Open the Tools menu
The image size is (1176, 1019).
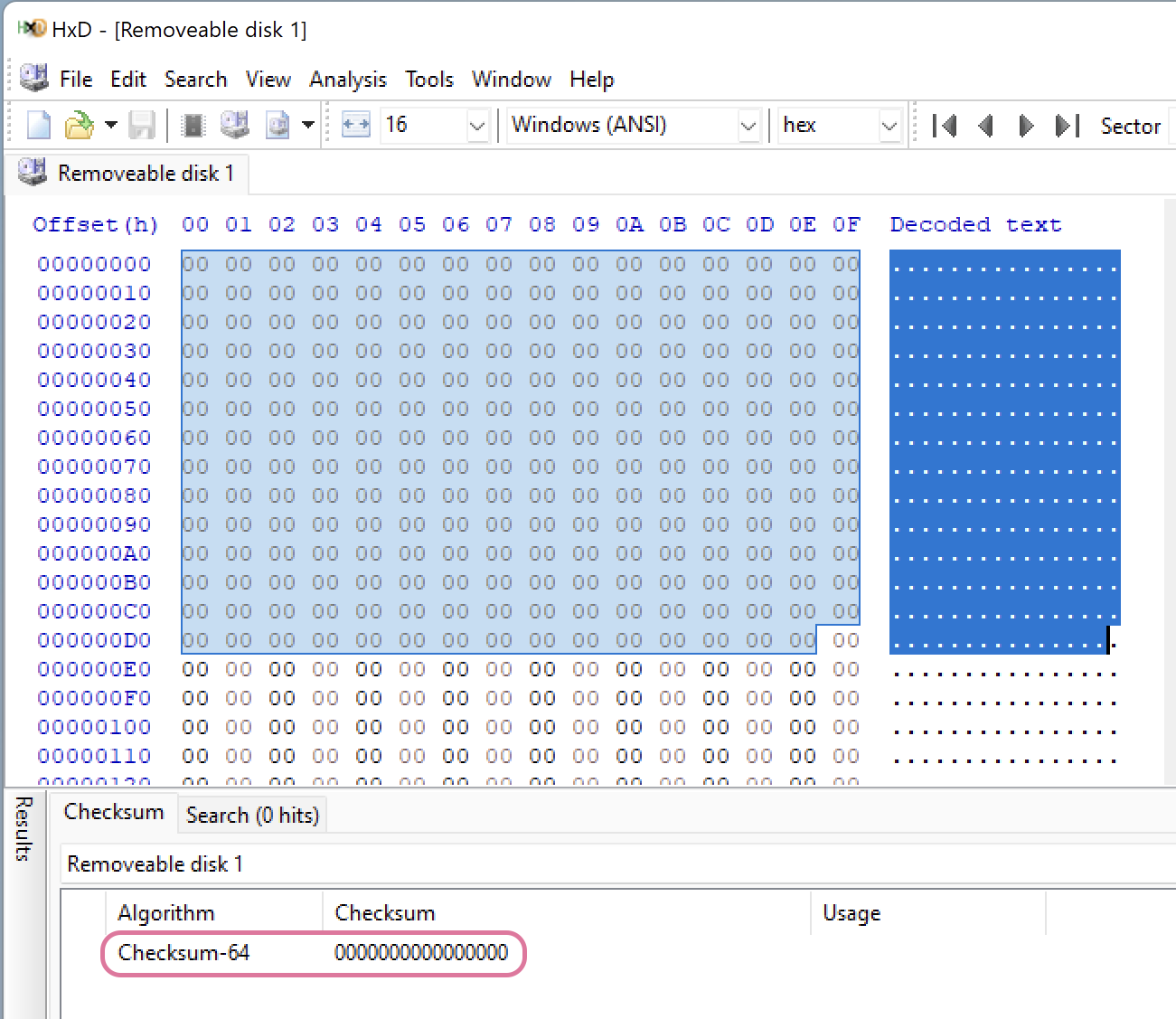[x=429, y=80]
